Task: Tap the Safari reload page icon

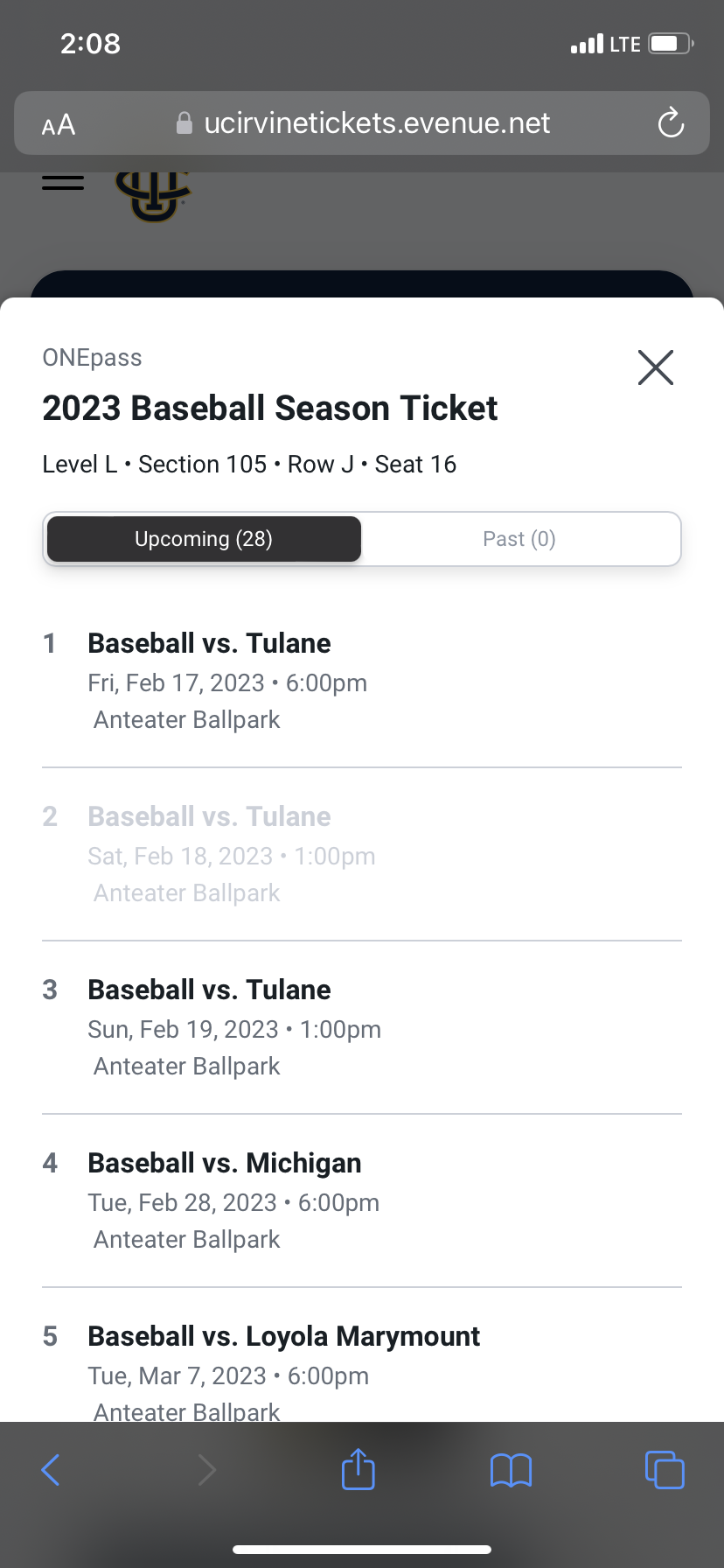Action: [x=671, y=123]
